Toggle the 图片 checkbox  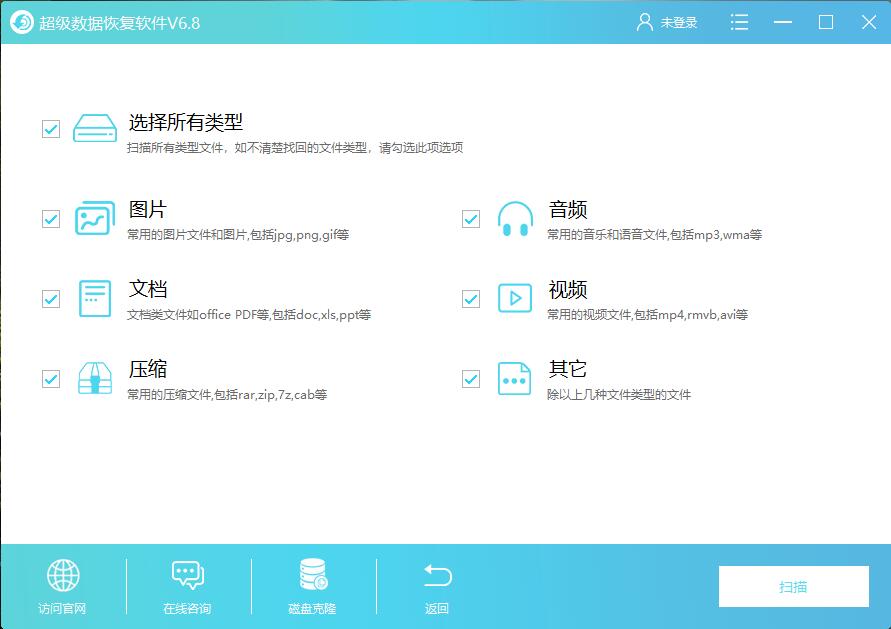51,219
